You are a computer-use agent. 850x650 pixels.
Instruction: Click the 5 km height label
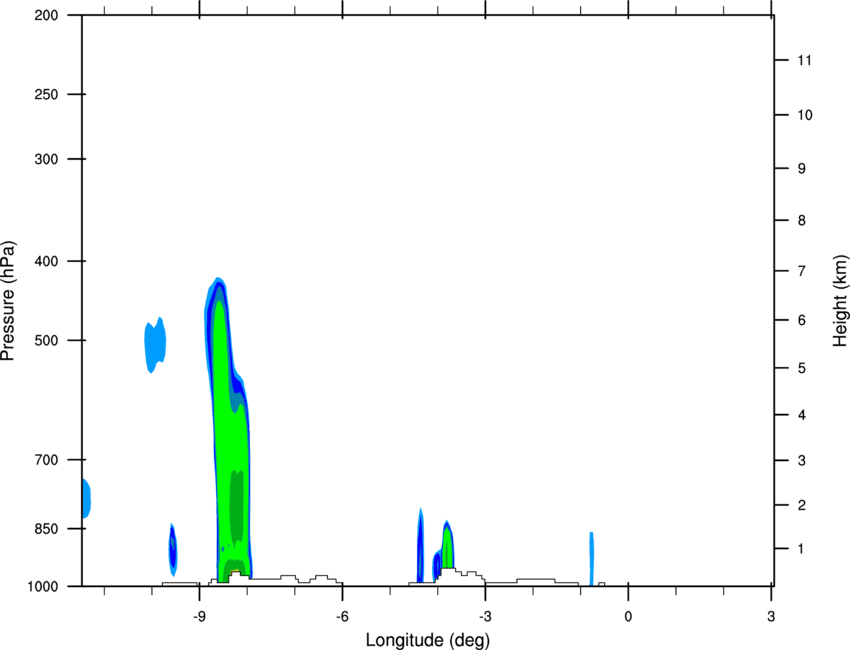click(802, 368)
